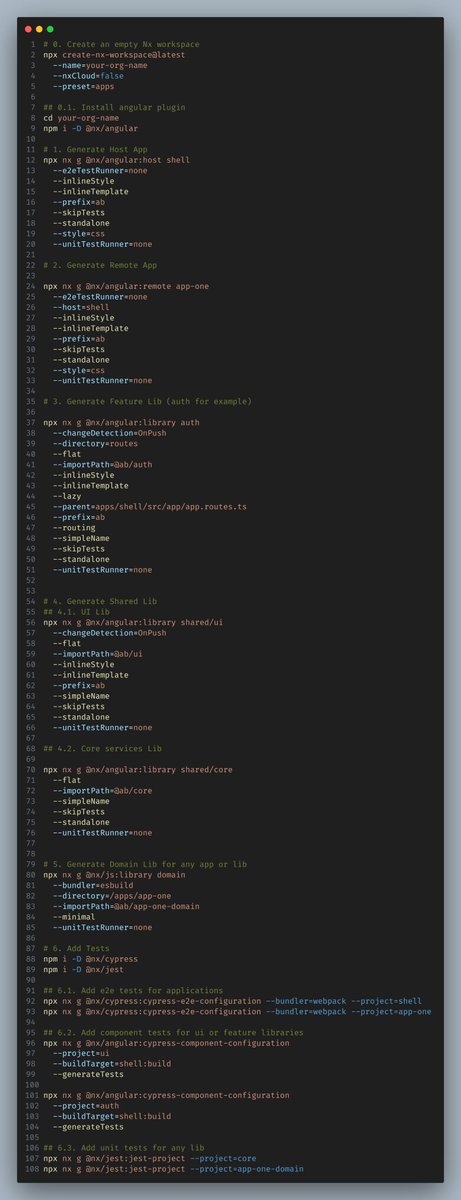461x1200 pixels.
Task: Click line number 1 in the gutter
Action: click(33, 43)
